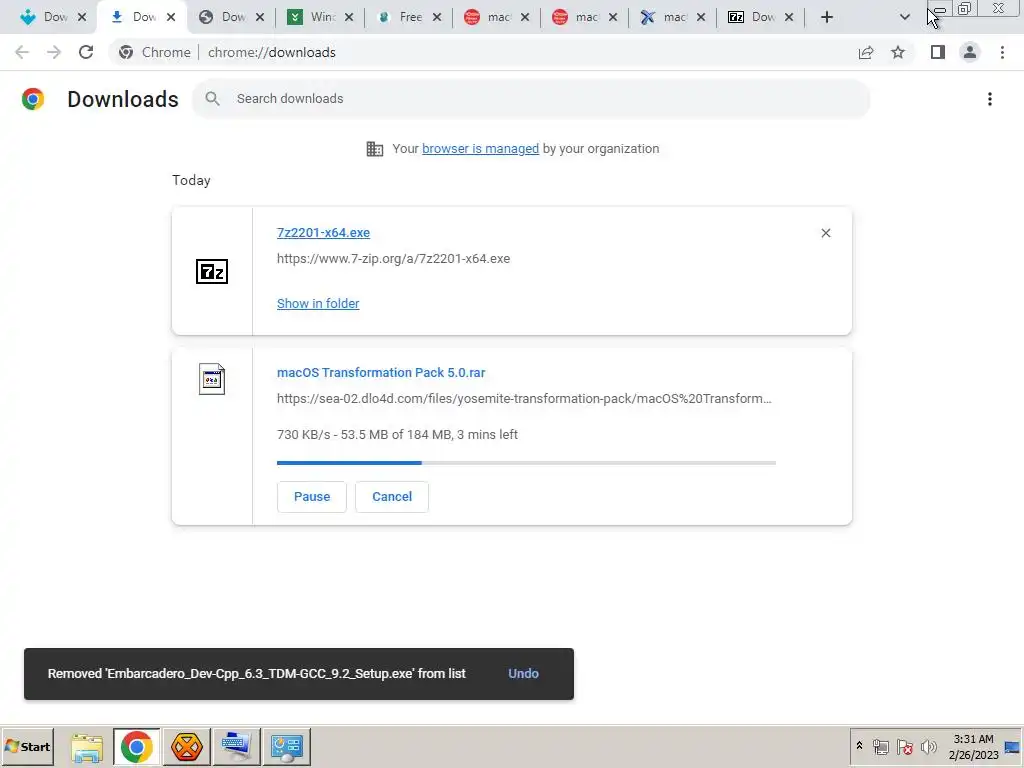Screen dimensions: 1024x768
Task: Open the keyboard monitor taskbar app
Action: [x=236, y=747]
